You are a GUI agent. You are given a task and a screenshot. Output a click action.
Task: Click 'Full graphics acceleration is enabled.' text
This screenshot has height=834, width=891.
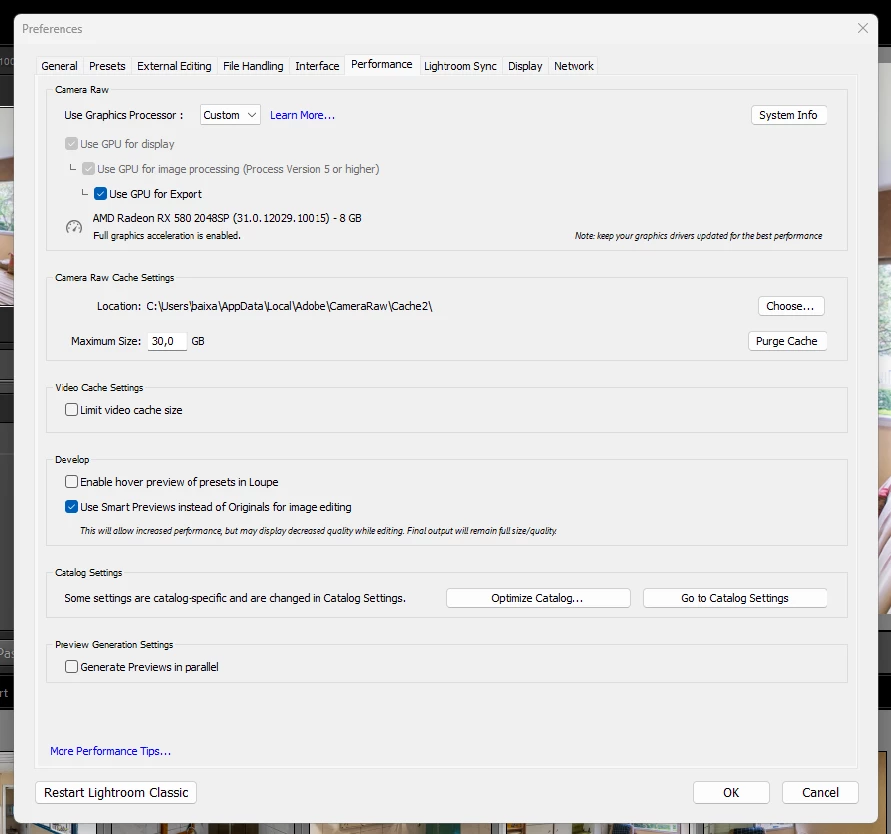(166, 235)
